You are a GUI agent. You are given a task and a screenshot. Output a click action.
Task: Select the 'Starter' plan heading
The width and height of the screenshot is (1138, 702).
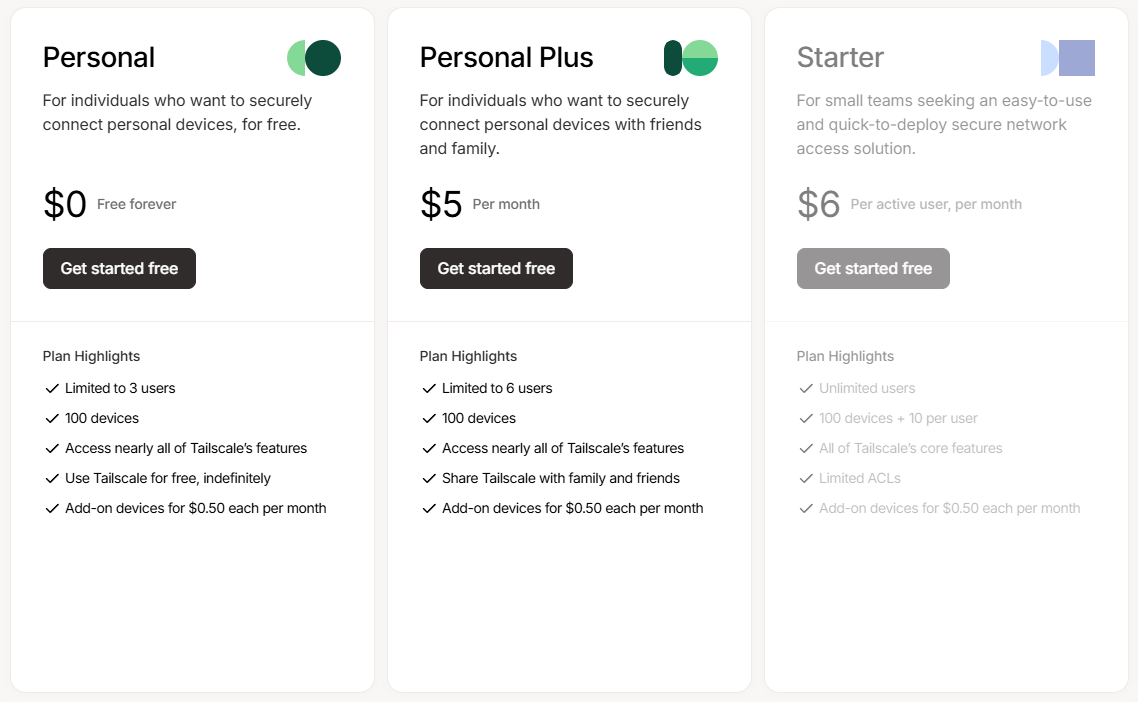coord(840,58)
